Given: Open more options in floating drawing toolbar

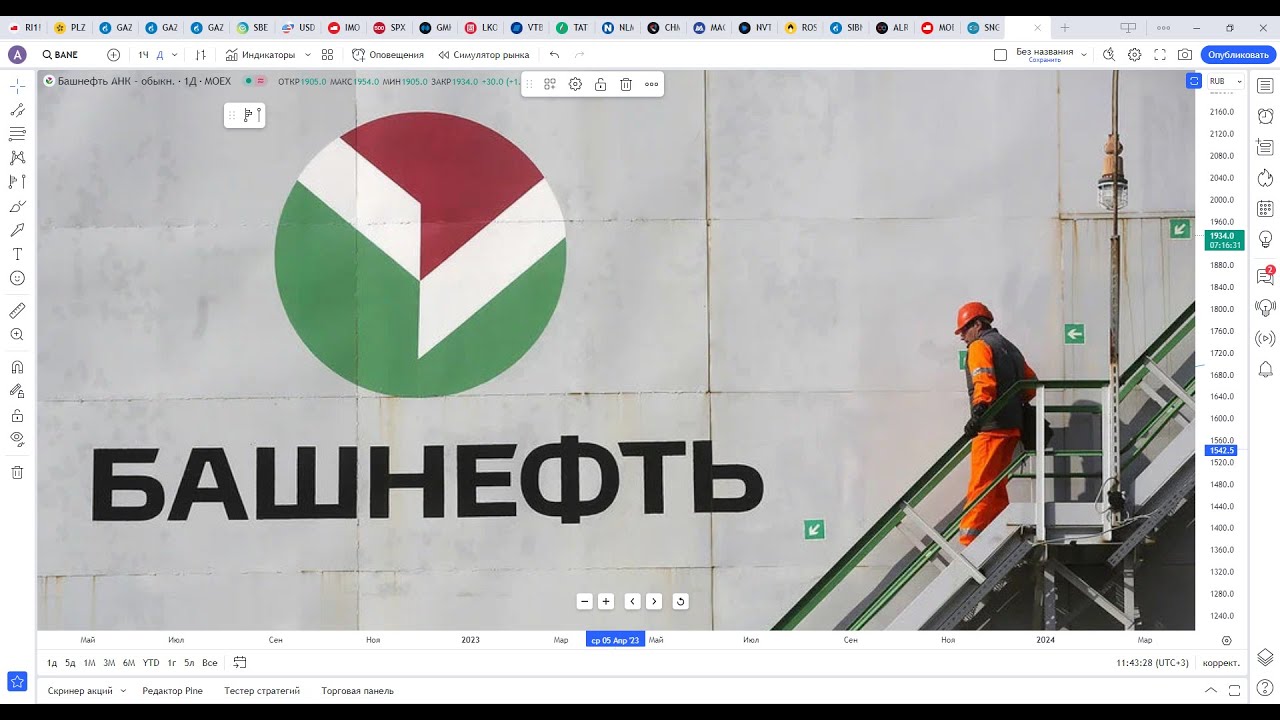Looking at the screenshot, I should pyautogui.click(x=651, y=85).
